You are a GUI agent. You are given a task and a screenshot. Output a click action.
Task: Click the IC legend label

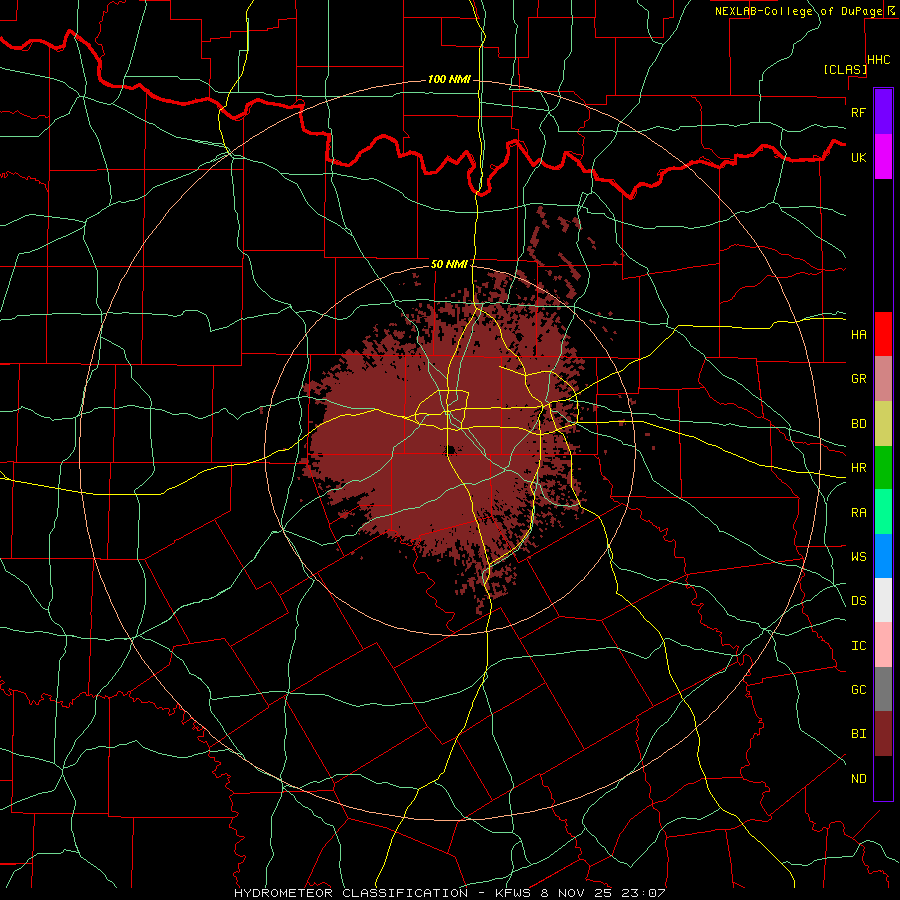point(859,646)
